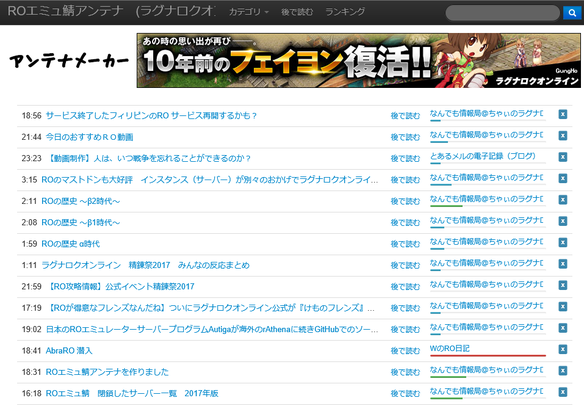Close the 21:59 RO攻略情報 entry
This screenshot has height=406, width=584.
coord(563,285)
